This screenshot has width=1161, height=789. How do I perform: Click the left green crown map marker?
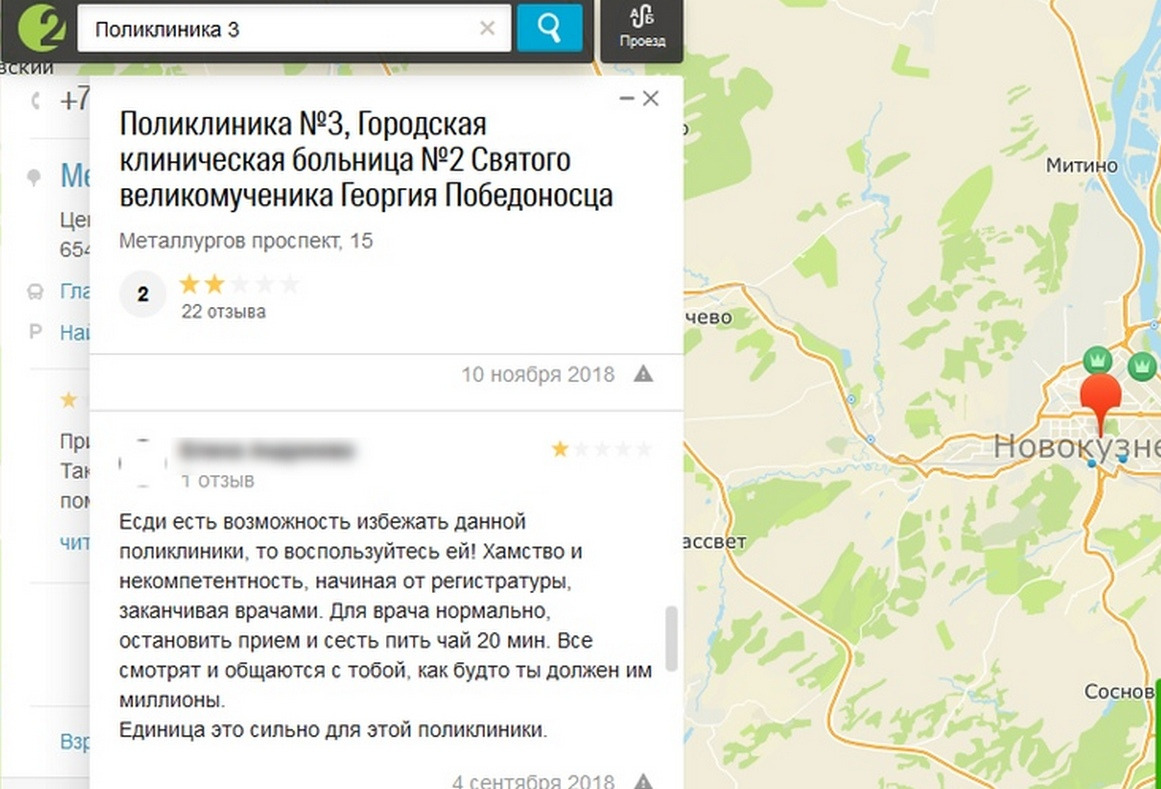(x=1098, y=360)
